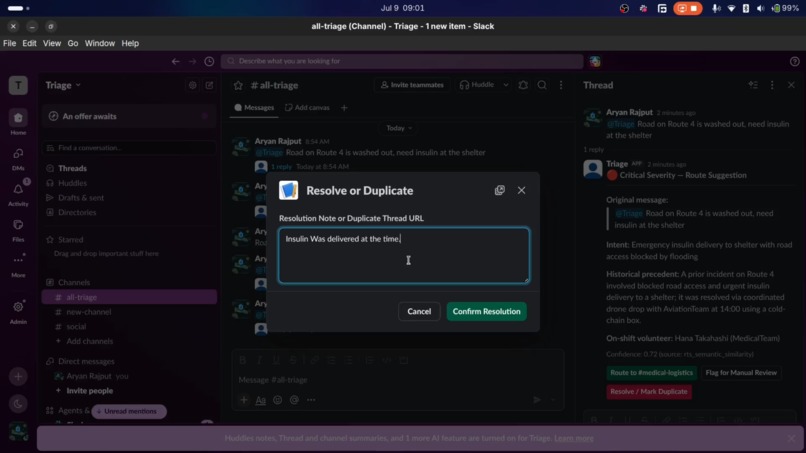Screen dimensions: 806x453
Task: Start a Huddle in the channel
Action: [x=477, y=85]
